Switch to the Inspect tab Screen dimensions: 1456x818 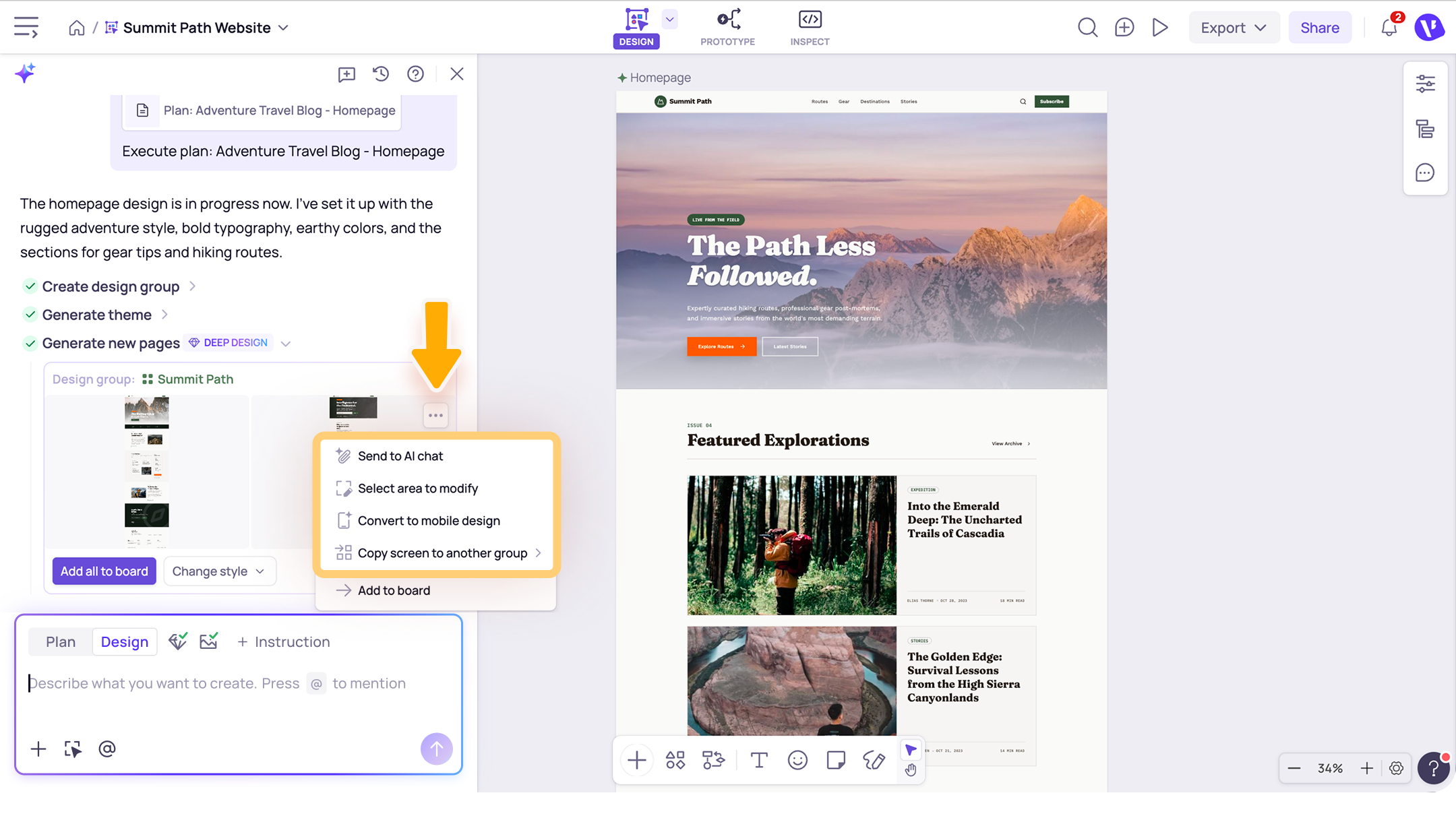pos(810,28)
